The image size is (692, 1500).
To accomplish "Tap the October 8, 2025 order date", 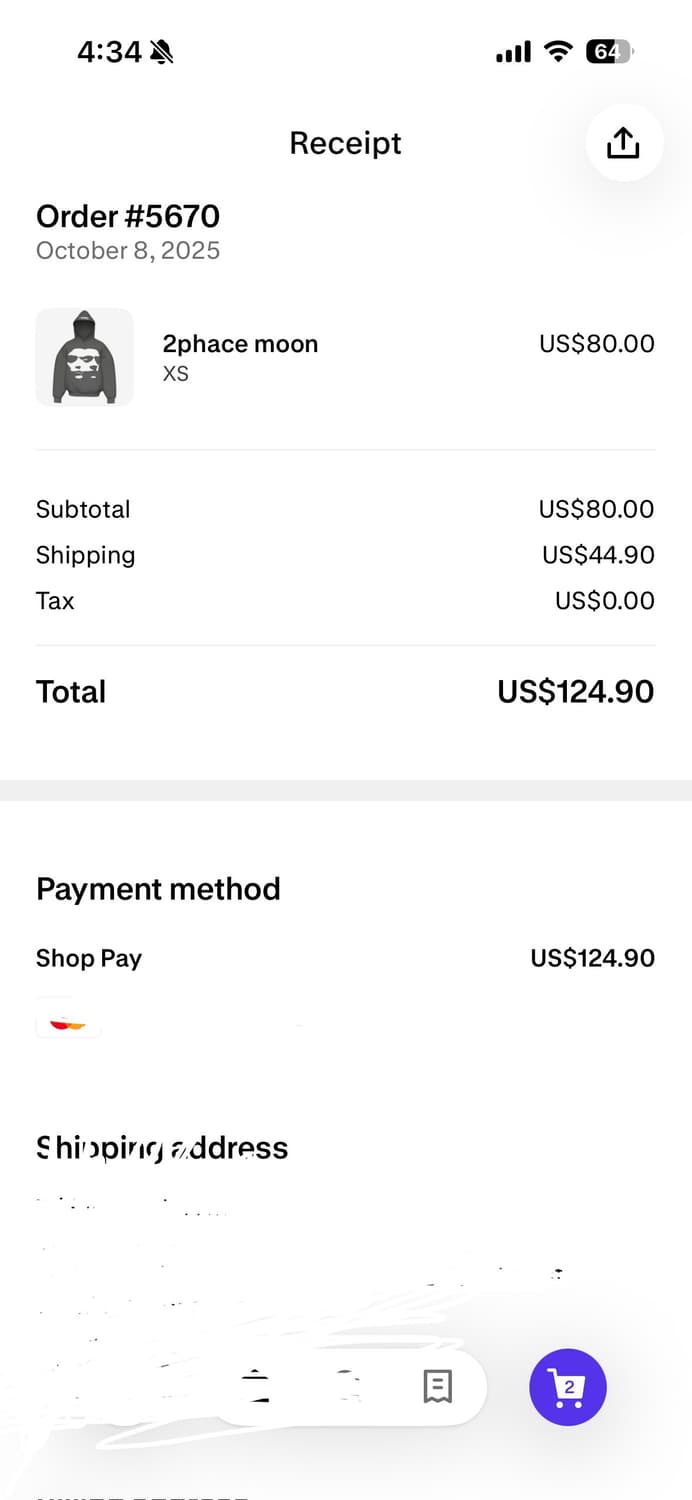I will point(128,250).
